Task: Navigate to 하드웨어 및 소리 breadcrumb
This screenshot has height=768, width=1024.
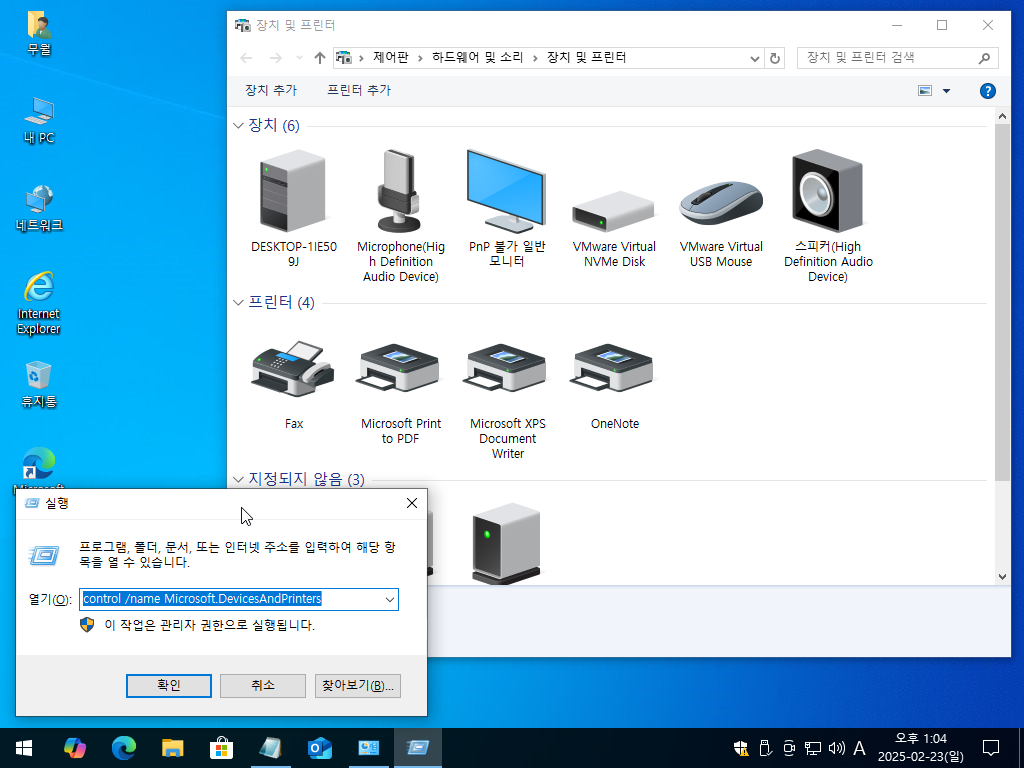Action: point(477,57)
